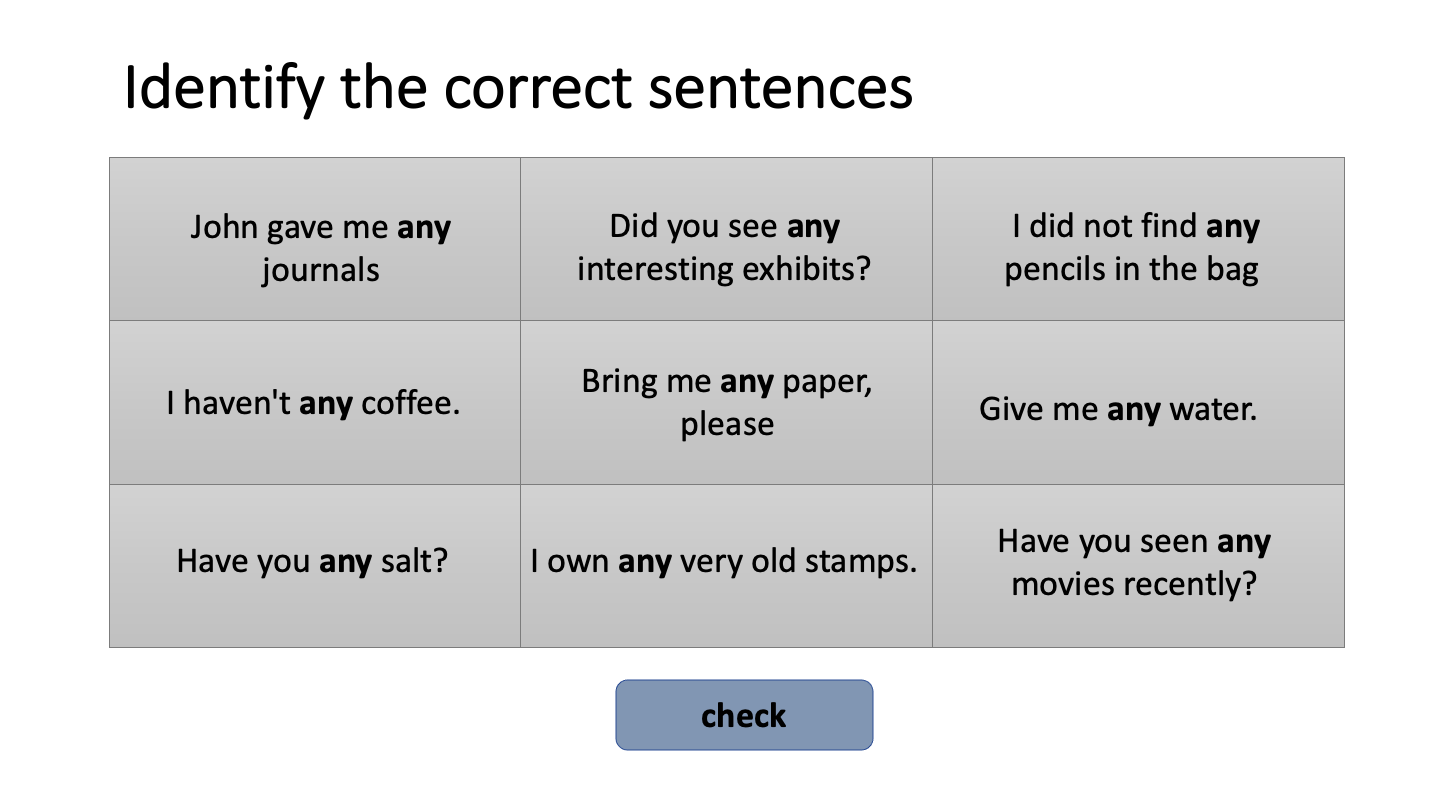The width and height of the screenshot is (1436, 804).
Task: Choose the 'Bring me any paper, please' tile
Action: pos(726,403)
